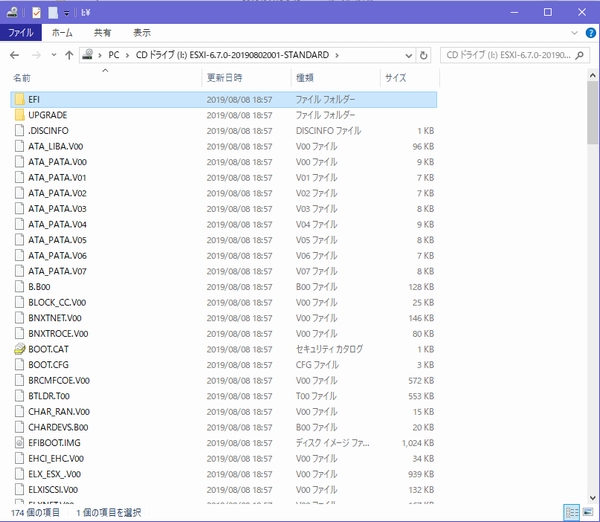This screenshot has height=522, width=600.
Task: Select the EHCI_EHC.V00 file name
Action: (x=56, y=459)
